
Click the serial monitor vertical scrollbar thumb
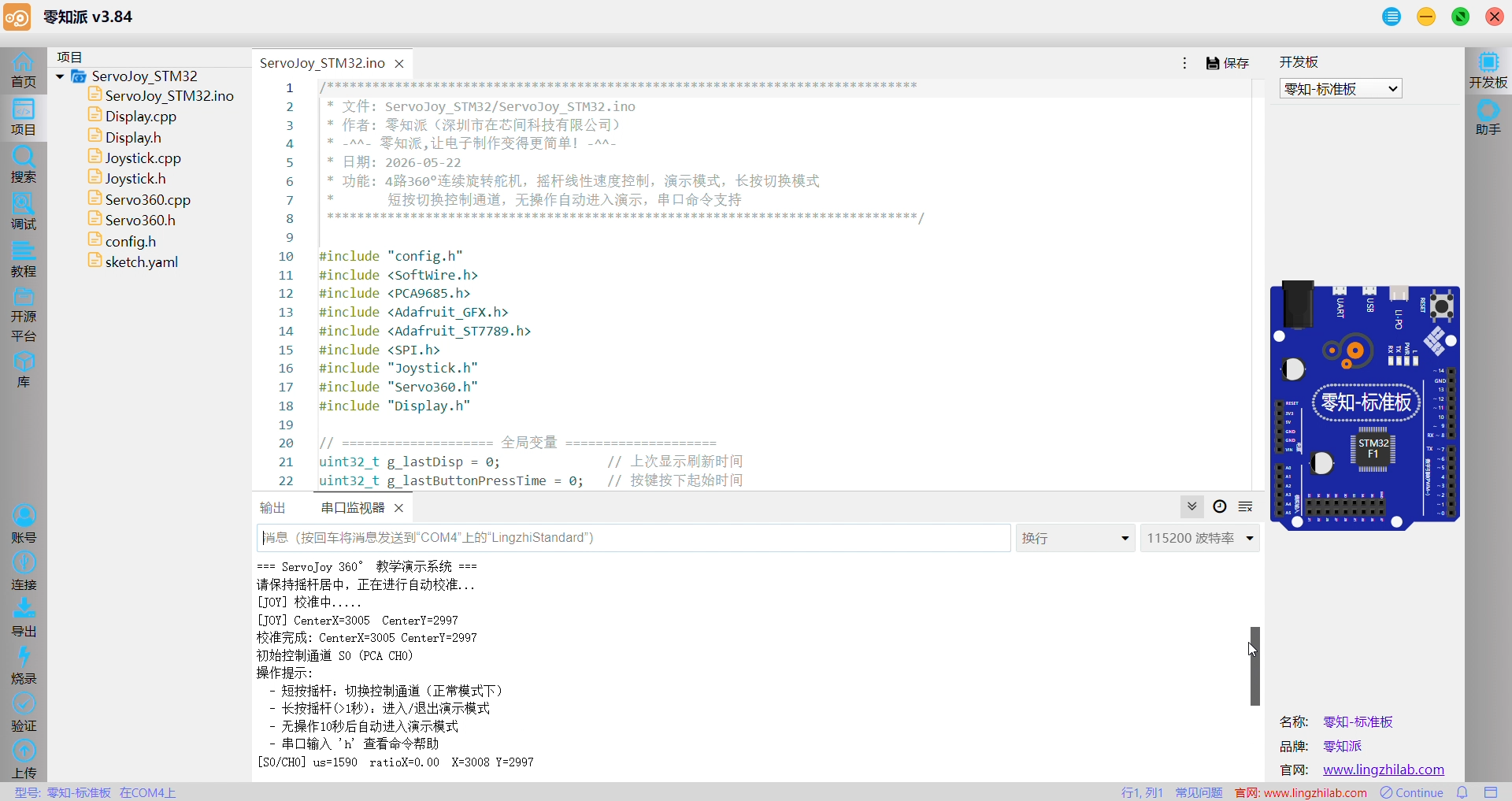[x=1254, y=666]
